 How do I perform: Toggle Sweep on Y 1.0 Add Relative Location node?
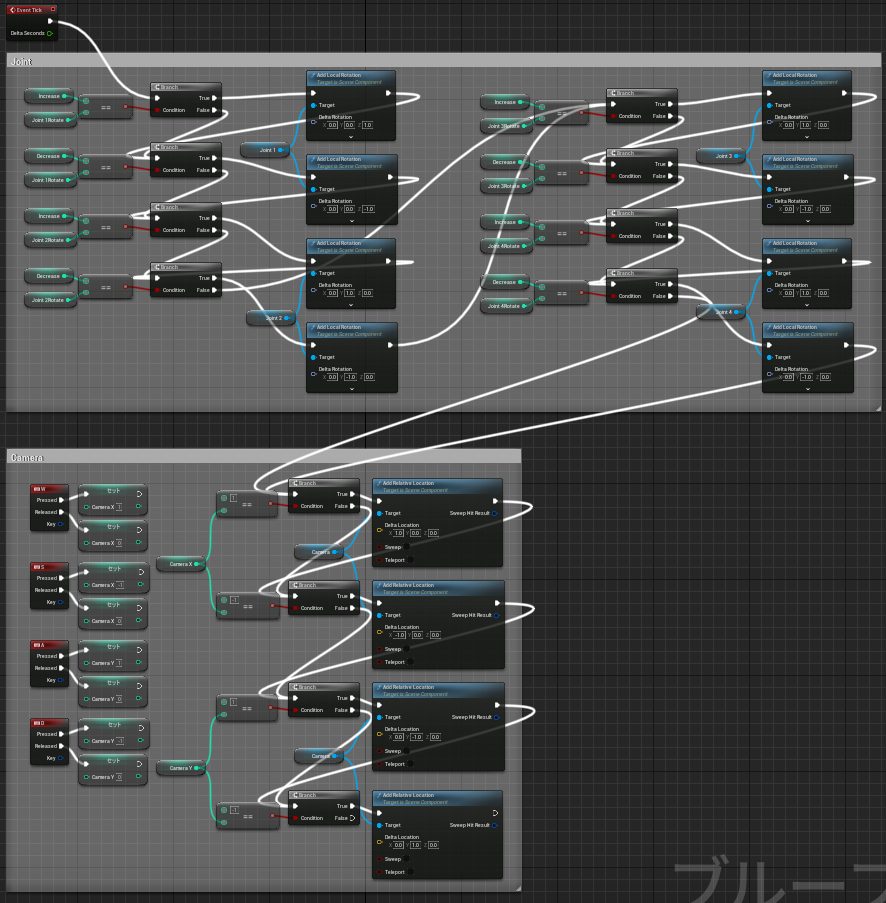point(407,859)
